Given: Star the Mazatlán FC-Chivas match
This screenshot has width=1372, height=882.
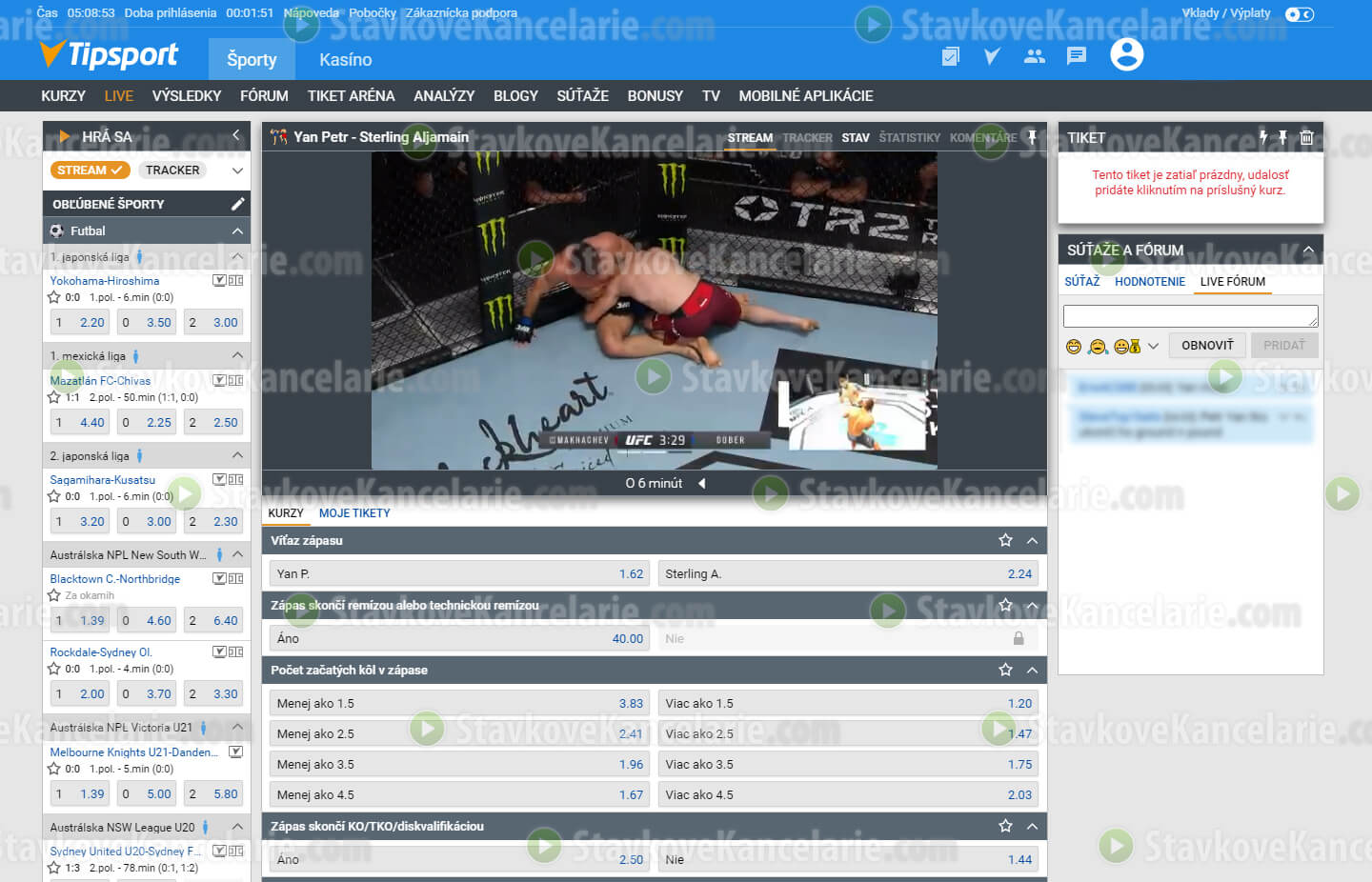Looking at the screenshot, I should [x=54, y=397].
